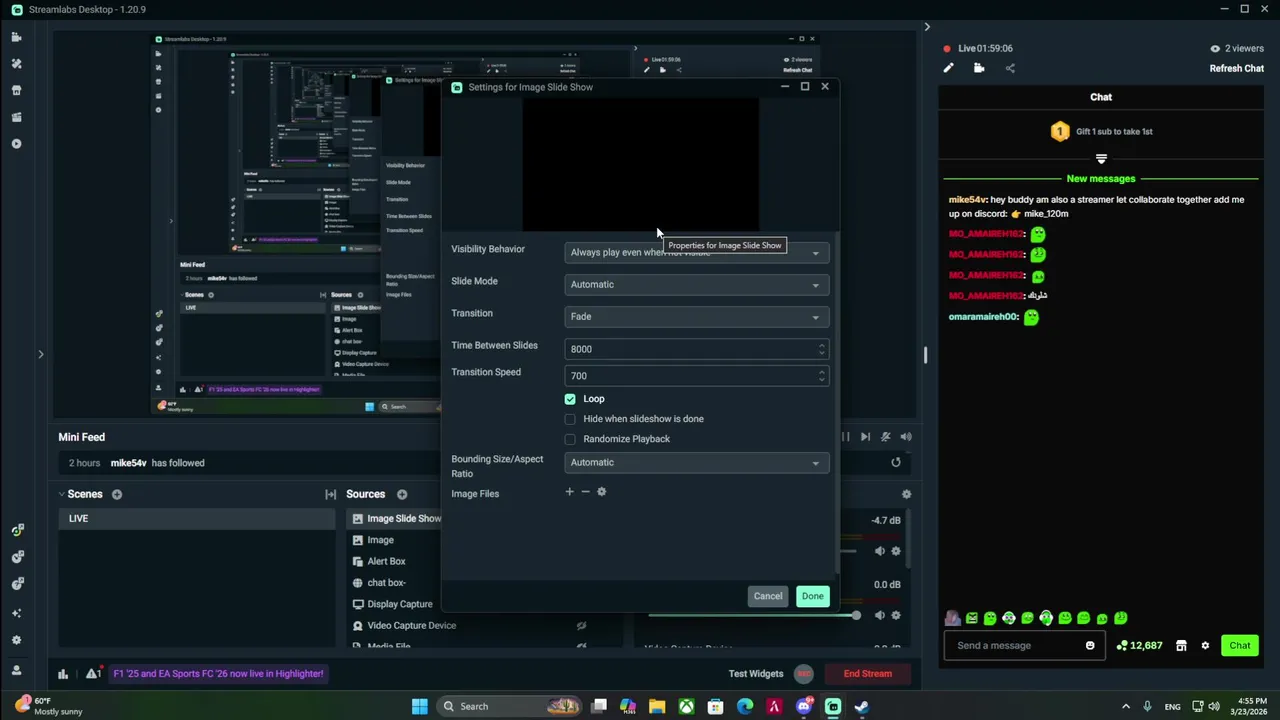Add a new scene with plus icon
The height and width of the screenshot is (720, 1280).
click(117, 494)
